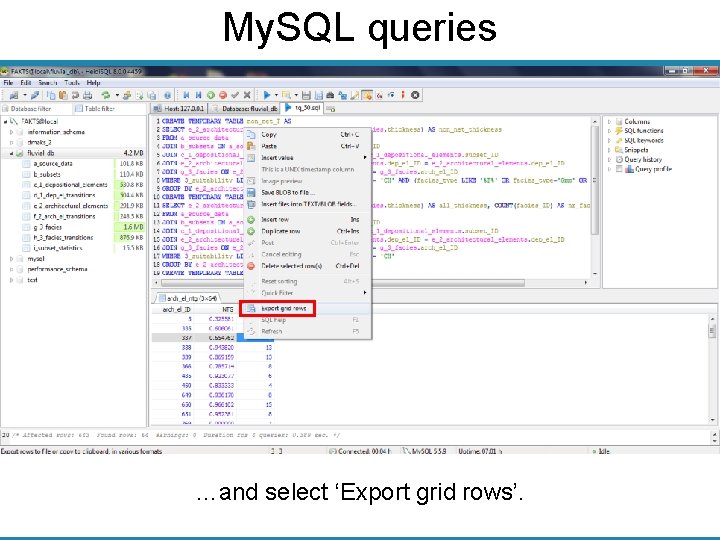Choose Delete selected row(s) in context menu
The height and width of the screenshot is (540, 720).
click(308, 266)
